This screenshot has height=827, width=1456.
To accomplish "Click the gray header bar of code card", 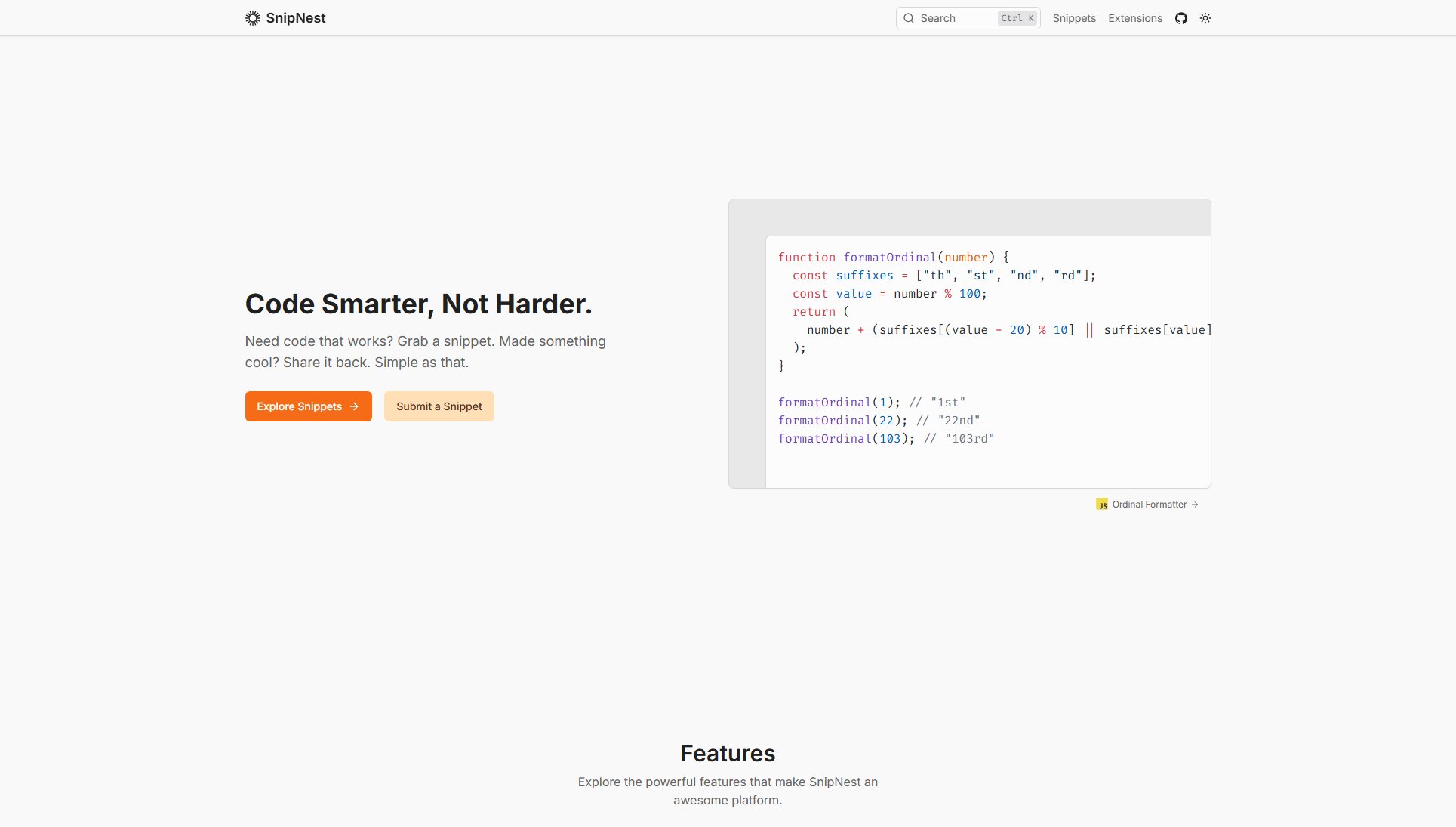I will click(969, 218).
